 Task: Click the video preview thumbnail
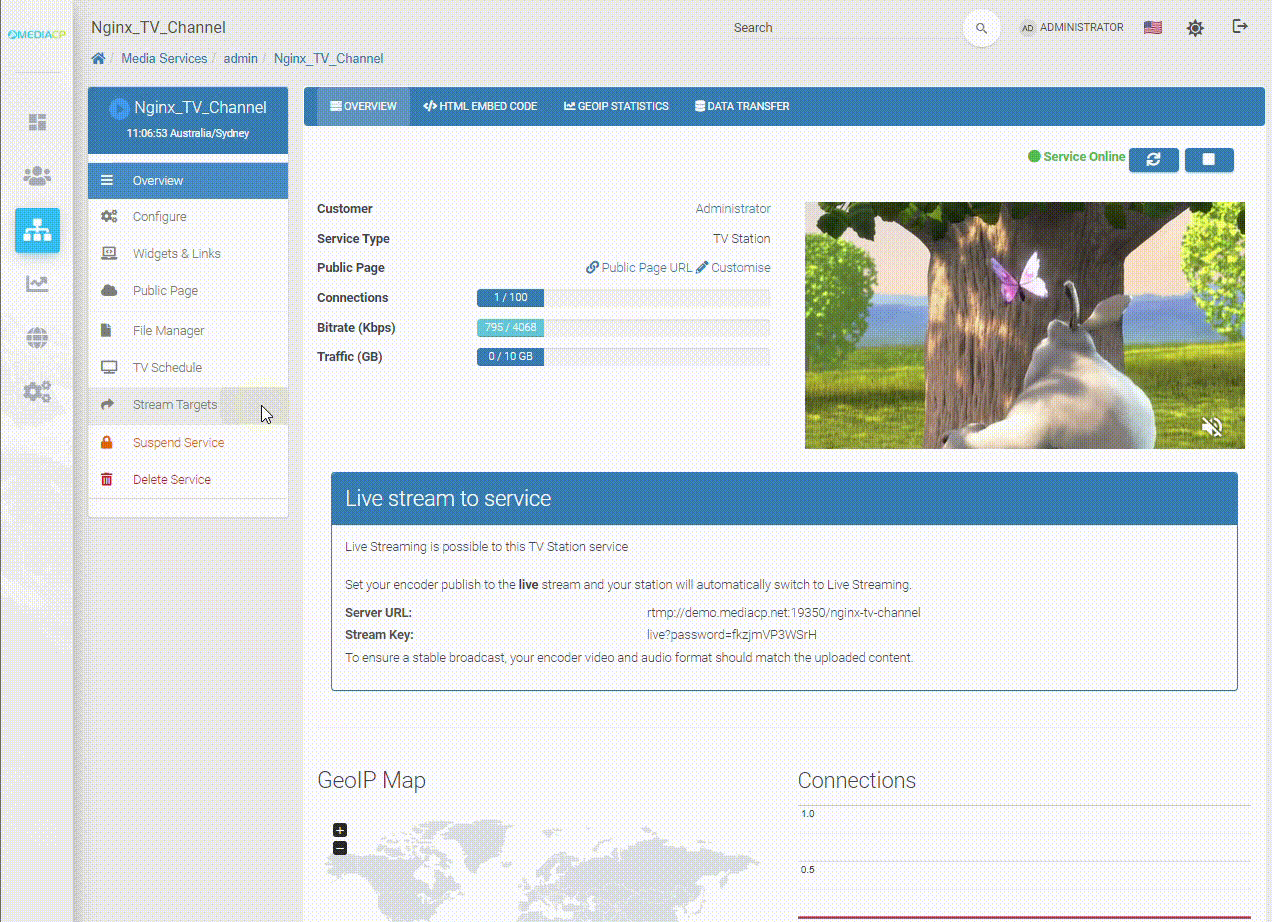tap(1025, 326)
